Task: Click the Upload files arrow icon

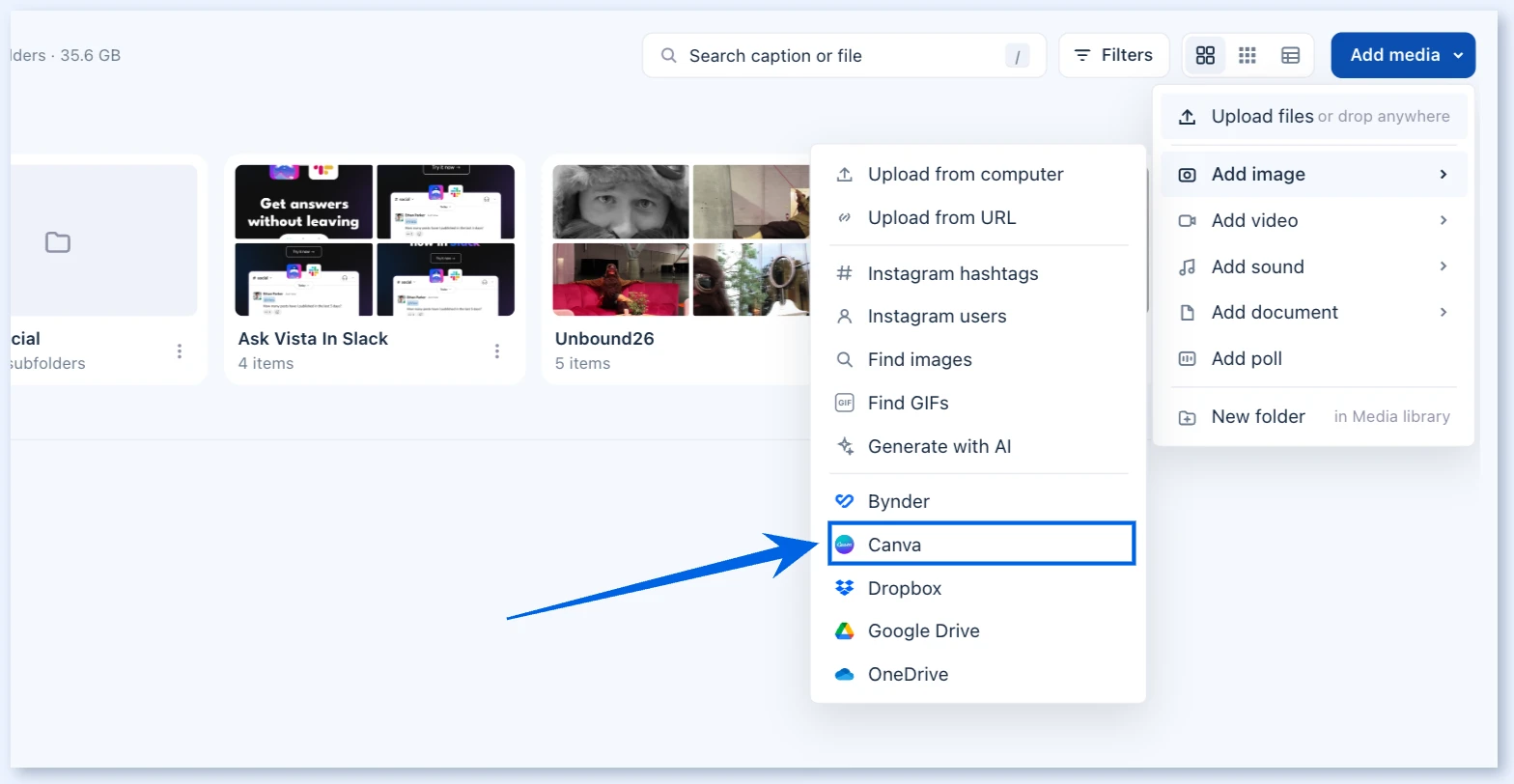Action: (1188, 117)
